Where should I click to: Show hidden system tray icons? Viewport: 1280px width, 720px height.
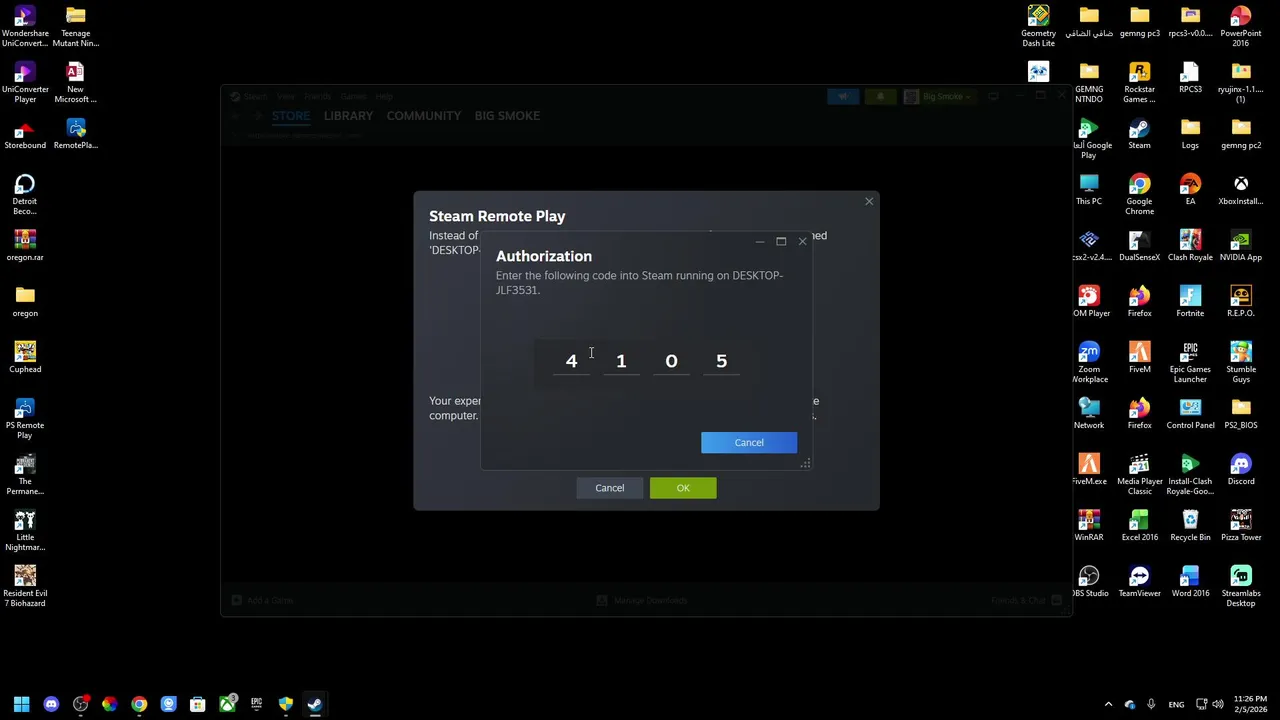(1108, 704)
